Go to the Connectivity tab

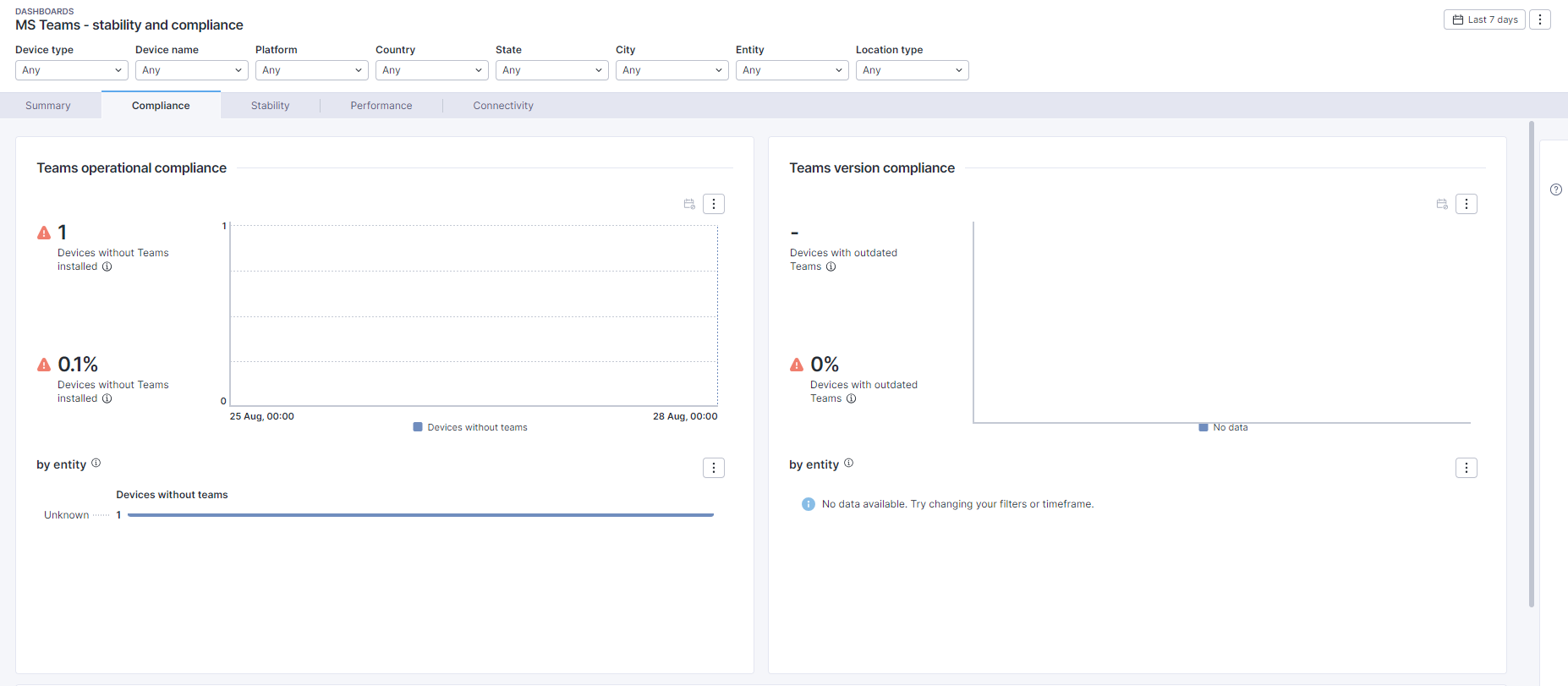(x=503, y=106)
